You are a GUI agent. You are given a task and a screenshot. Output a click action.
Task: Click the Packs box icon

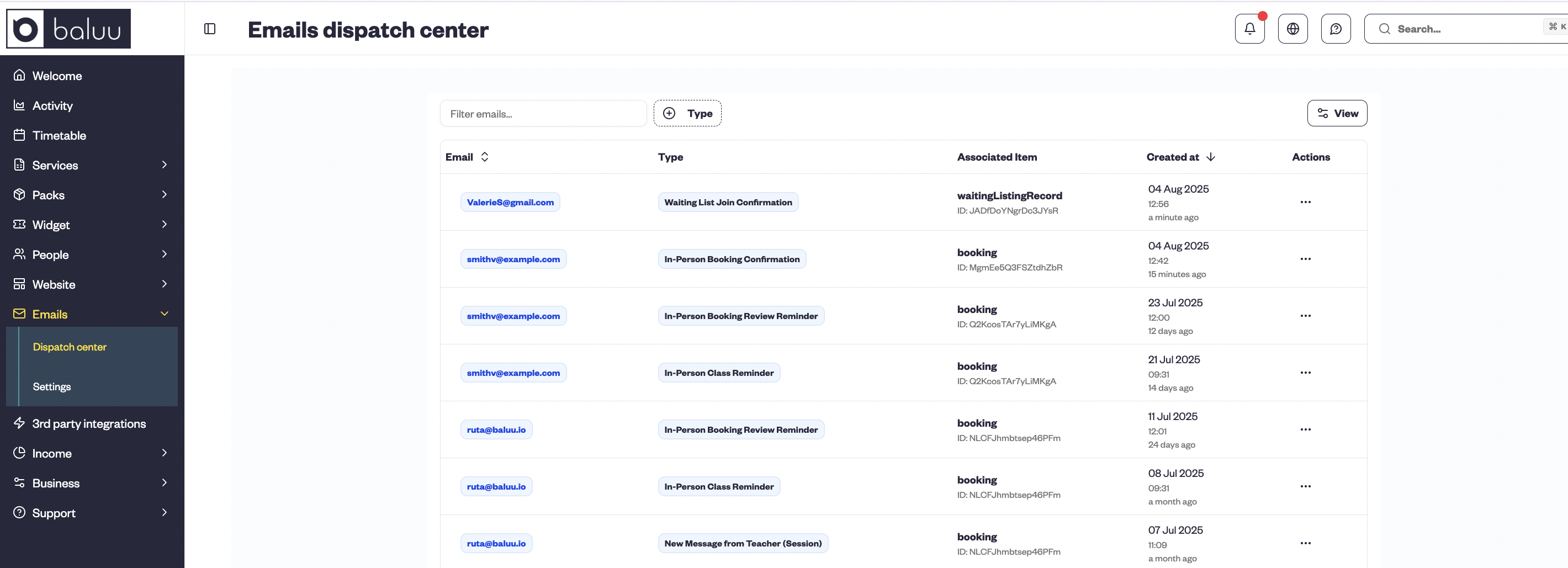[x=19, y=194]
